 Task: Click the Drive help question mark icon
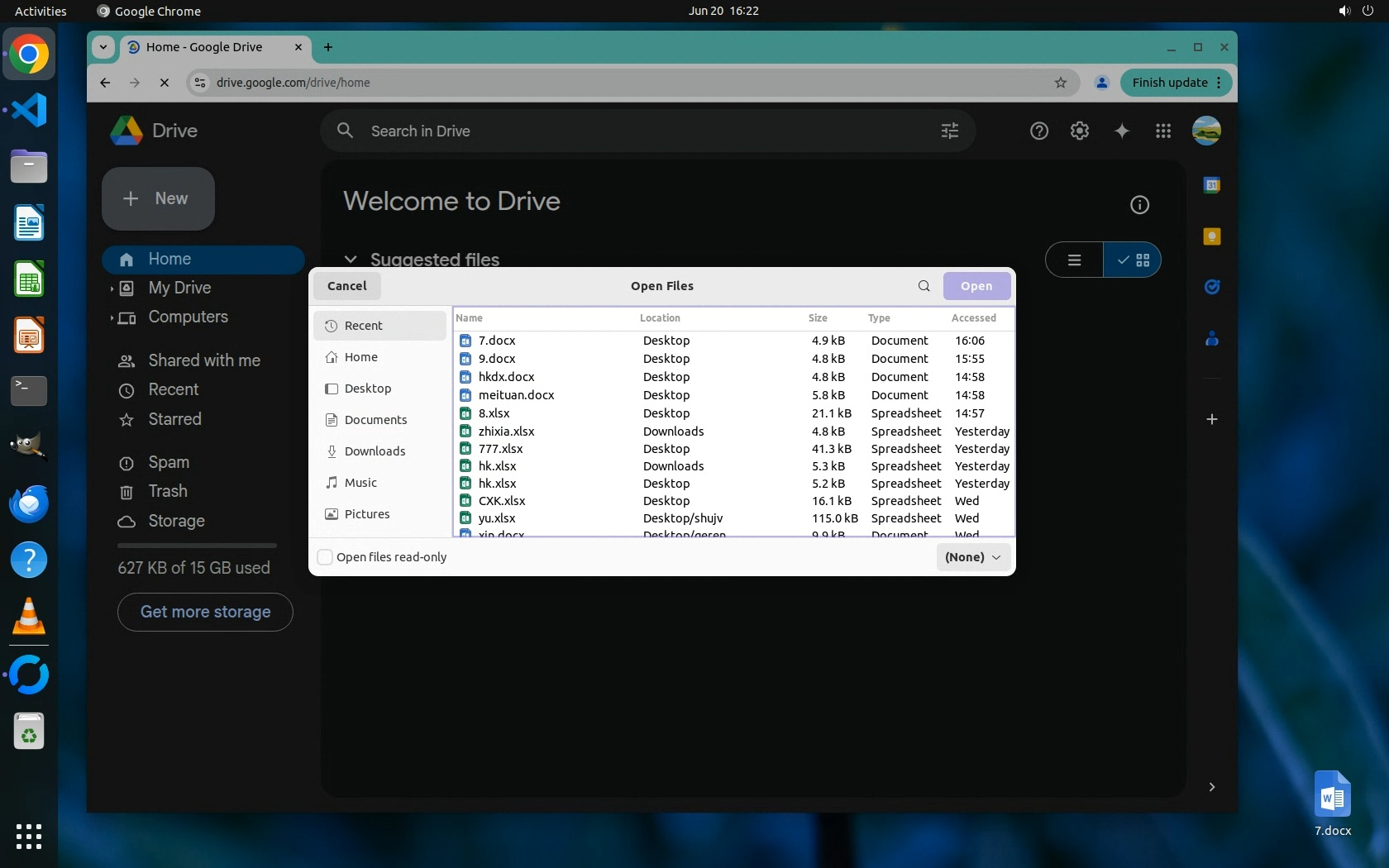(x=1038, y=131)
